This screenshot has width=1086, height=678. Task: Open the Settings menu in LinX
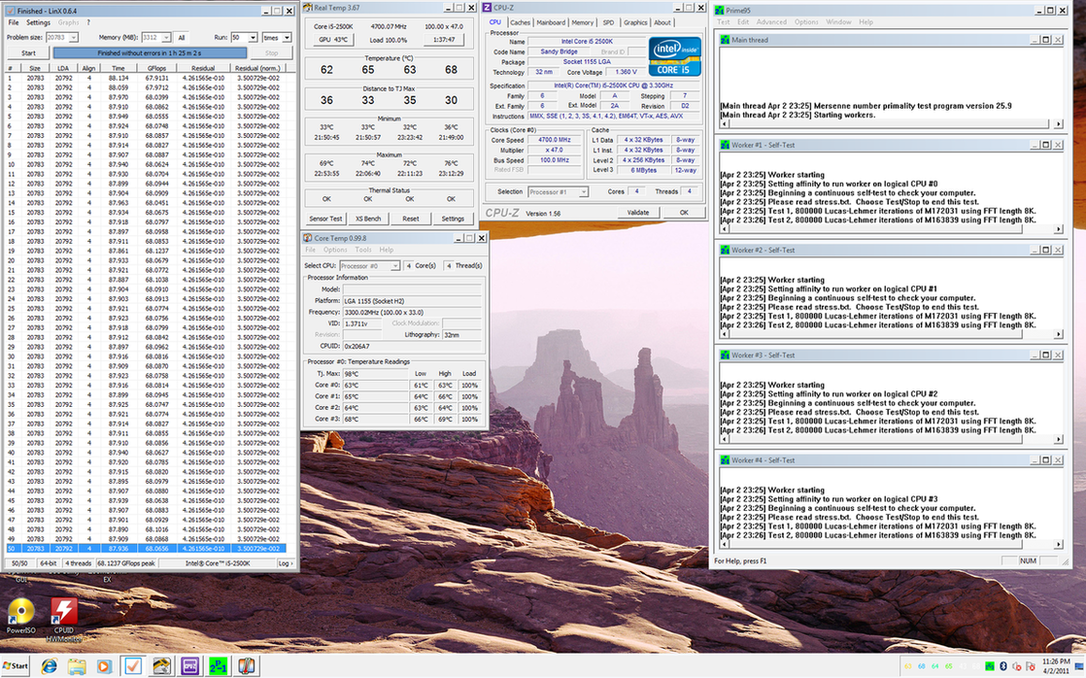click(38, 22)
